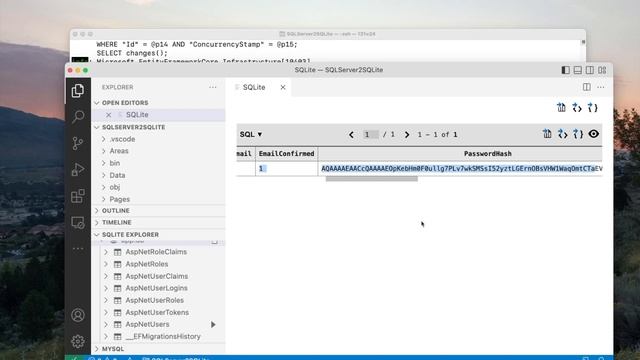Close SQLite in Open Editors list

109,115
